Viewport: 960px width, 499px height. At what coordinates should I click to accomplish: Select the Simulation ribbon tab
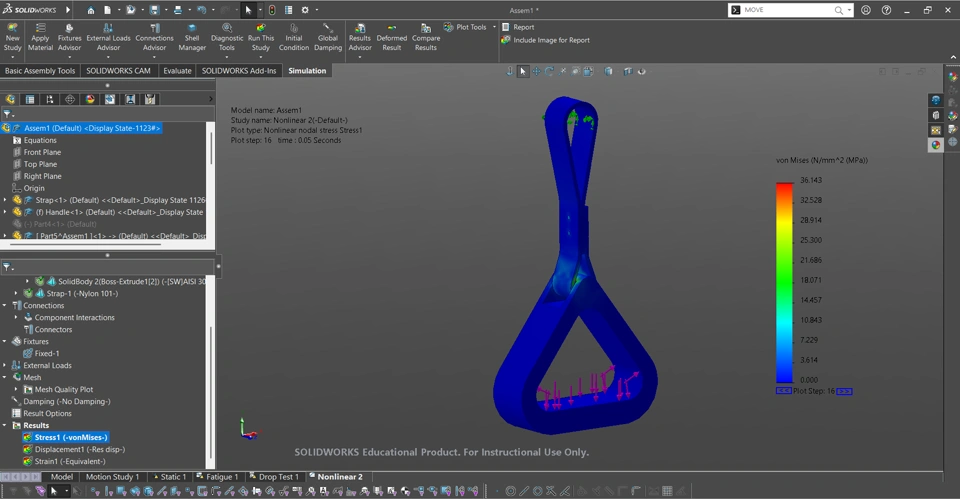point(307,70)
